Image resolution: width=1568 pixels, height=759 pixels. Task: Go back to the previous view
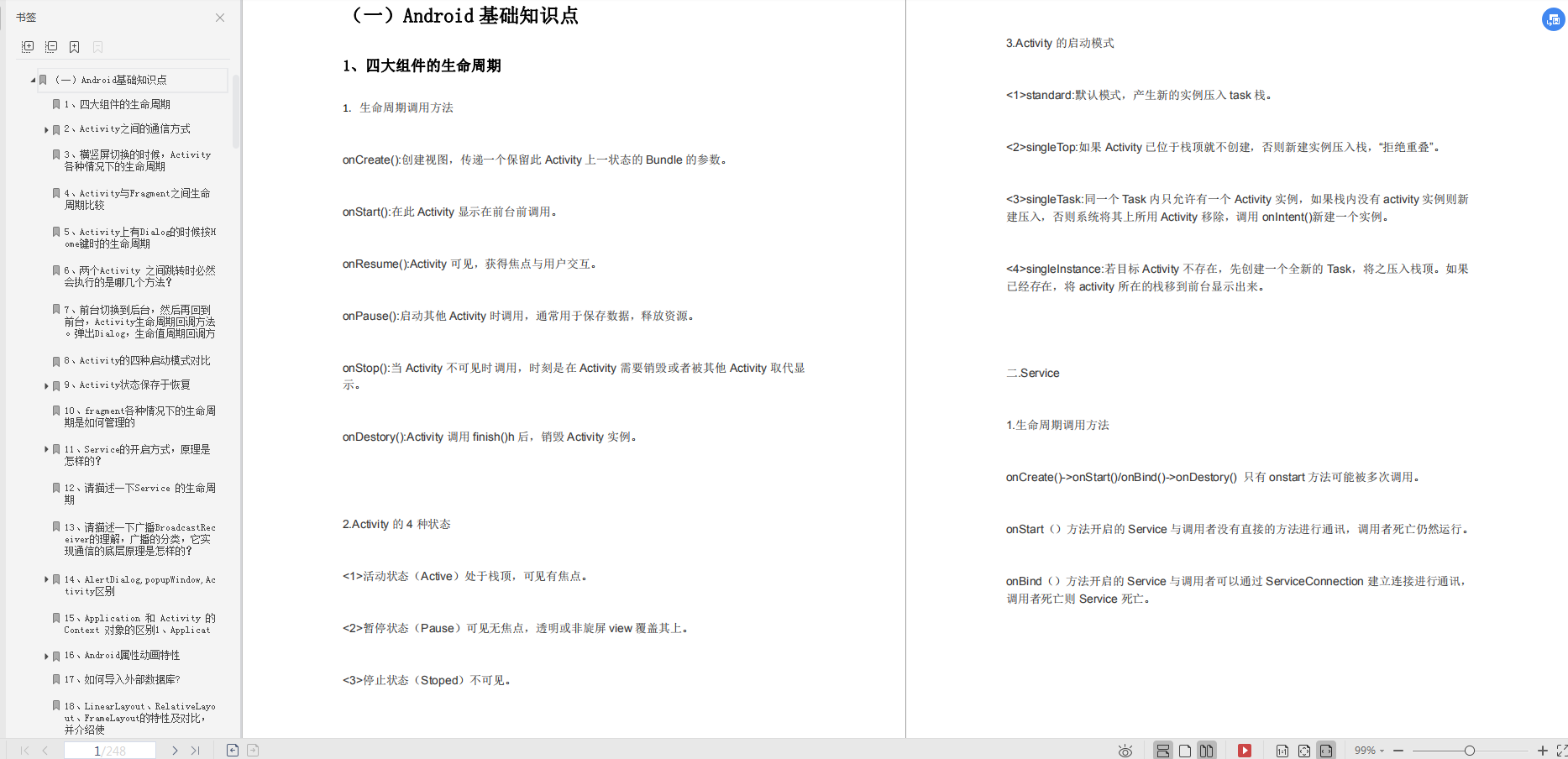tap(233, 751)
